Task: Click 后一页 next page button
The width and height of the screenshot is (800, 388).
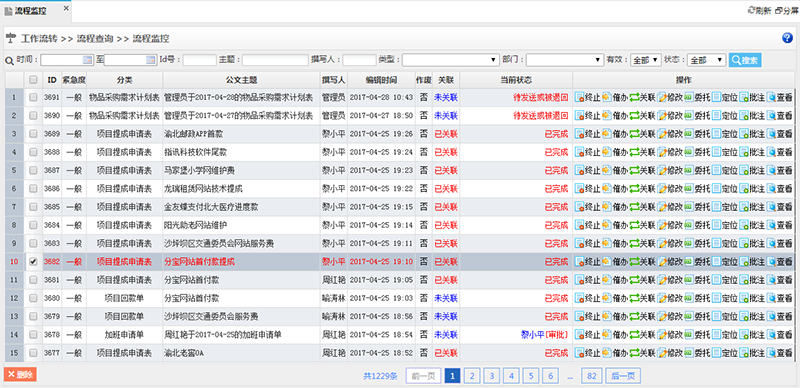Action: [623, 376]
